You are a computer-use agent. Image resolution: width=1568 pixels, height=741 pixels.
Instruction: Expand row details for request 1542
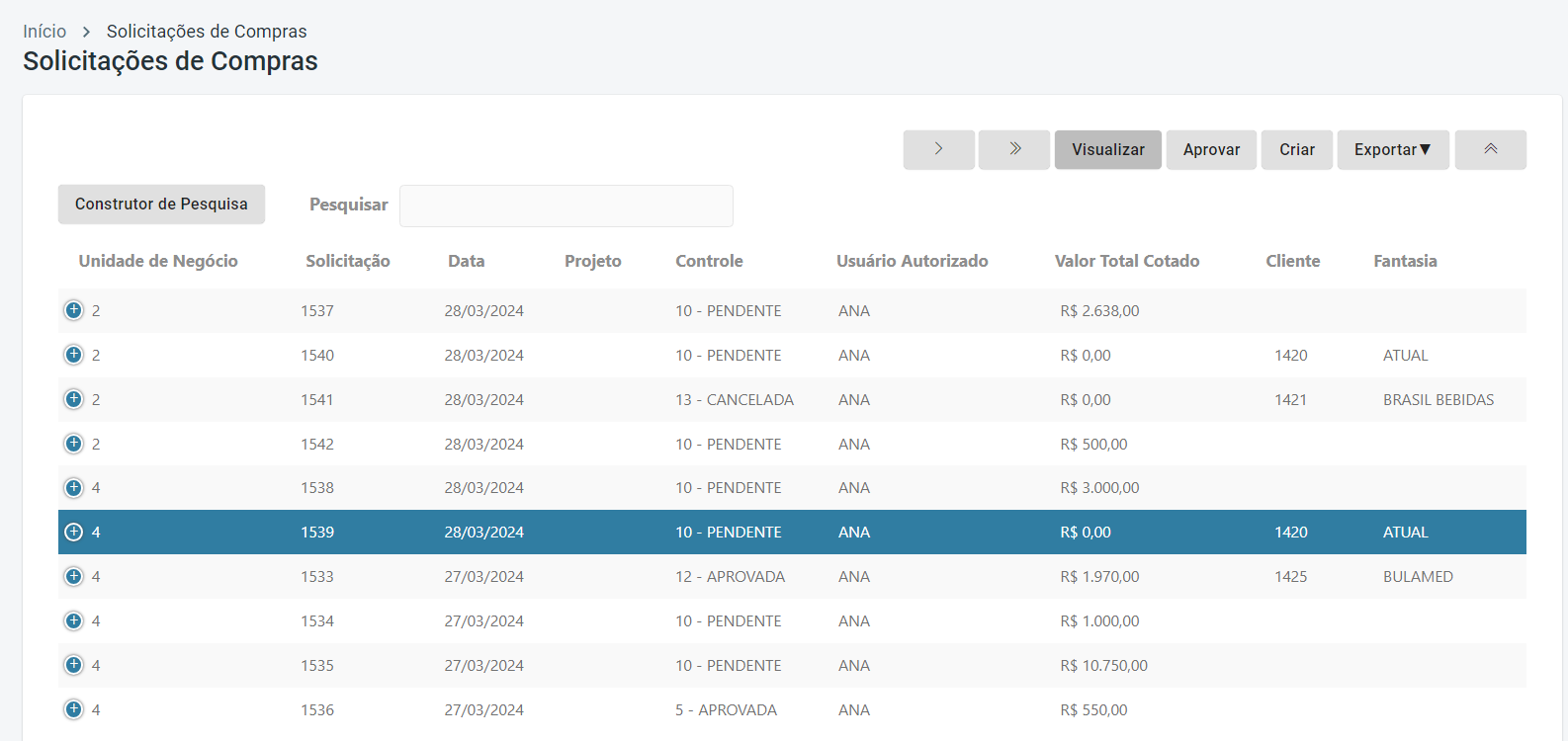74,444
